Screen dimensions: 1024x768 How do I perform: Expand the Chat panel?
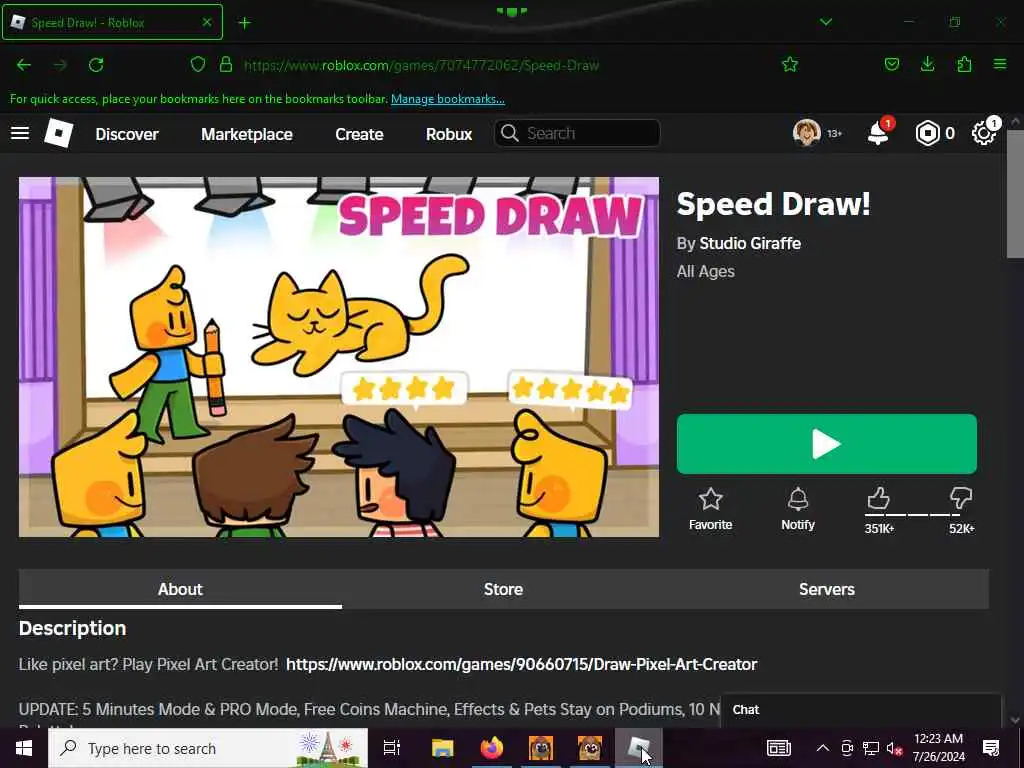(x=861, y=710)
